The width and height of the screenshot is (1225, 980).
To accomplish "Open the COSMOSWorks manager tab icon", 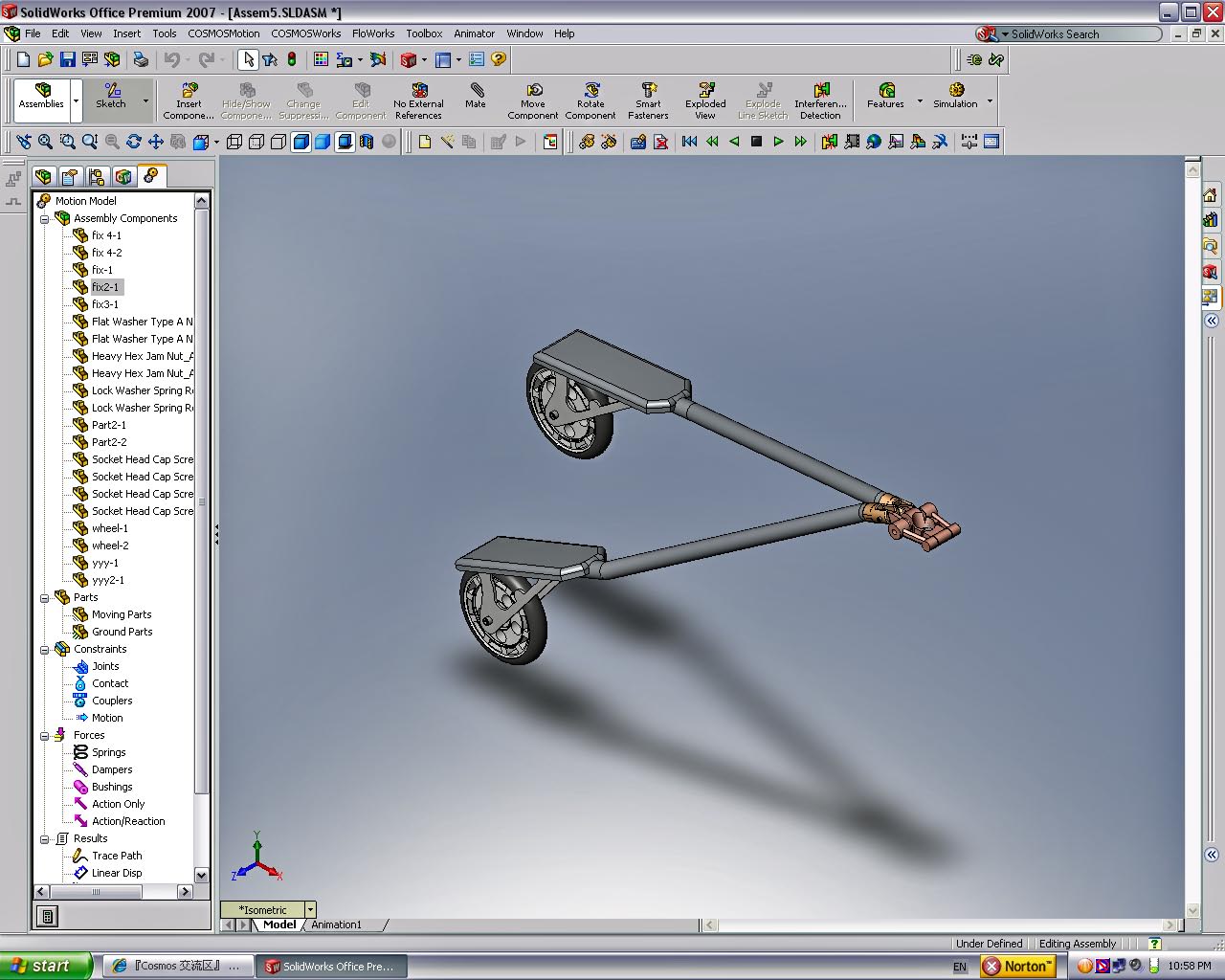I will 123,177.
